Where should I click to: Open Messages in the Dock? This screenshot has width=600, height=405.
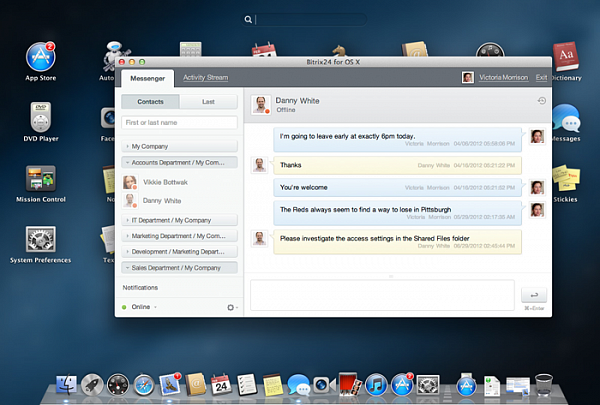tap(299, 385)
